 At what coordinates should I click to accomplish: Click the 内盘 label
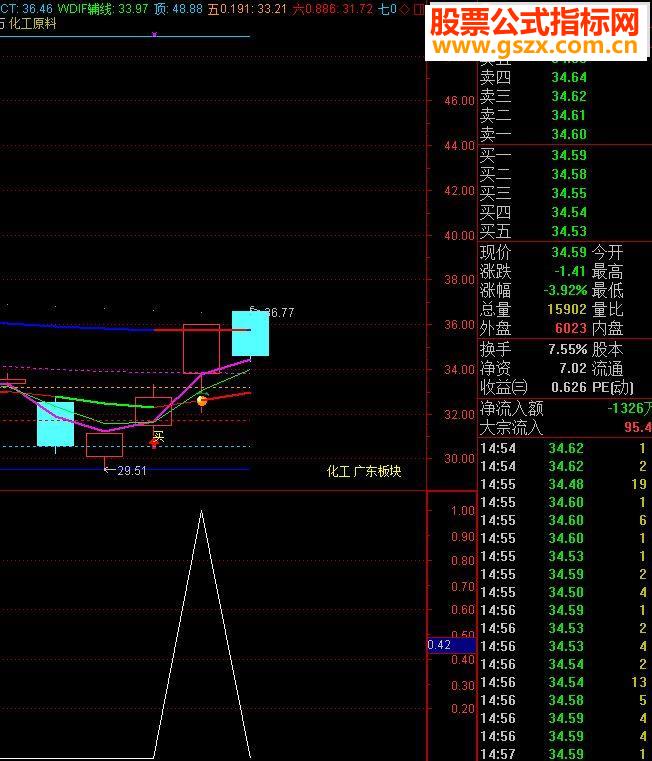(x=608, y=329)
